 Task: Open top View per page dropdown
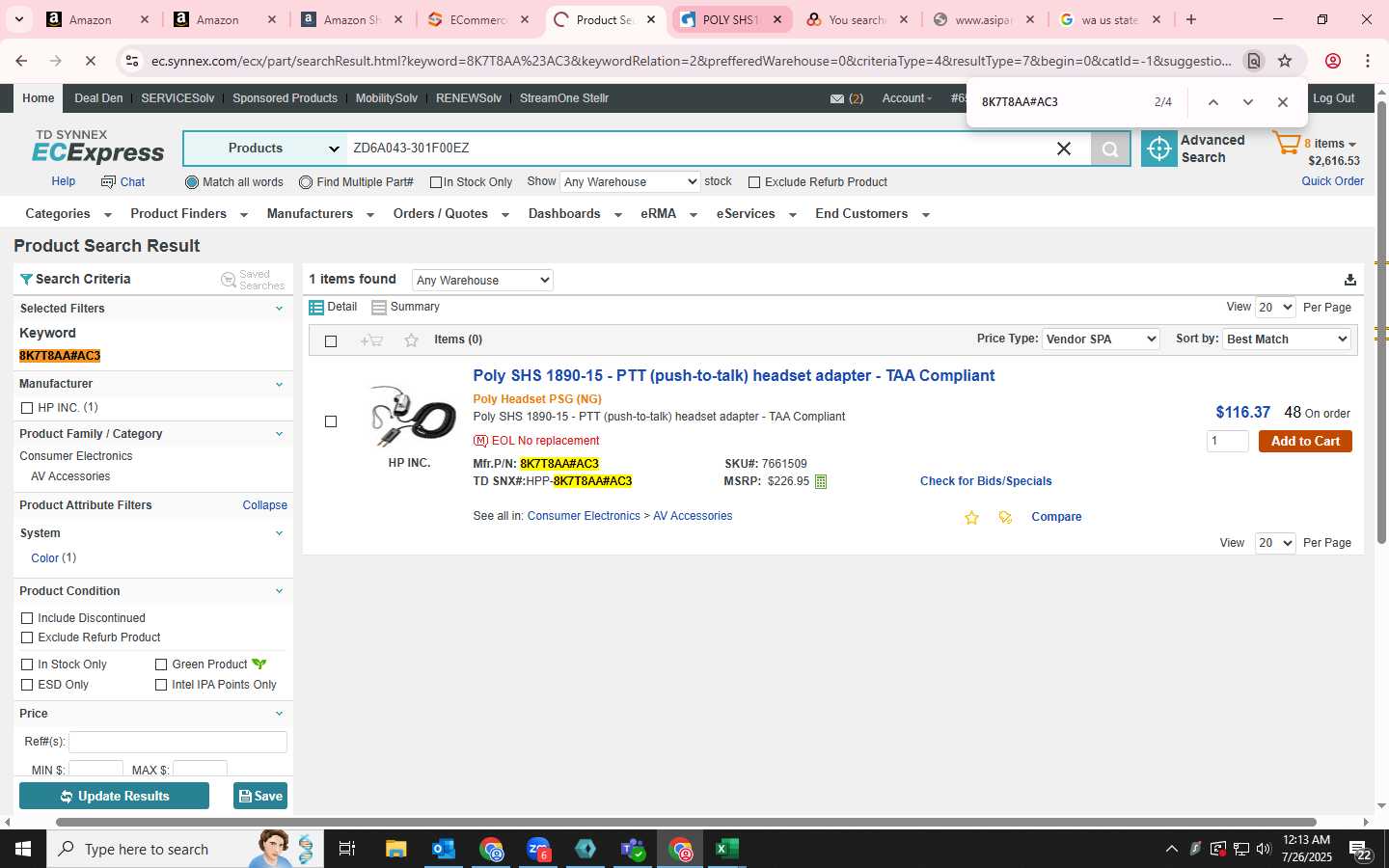(x=1275, y=308)
